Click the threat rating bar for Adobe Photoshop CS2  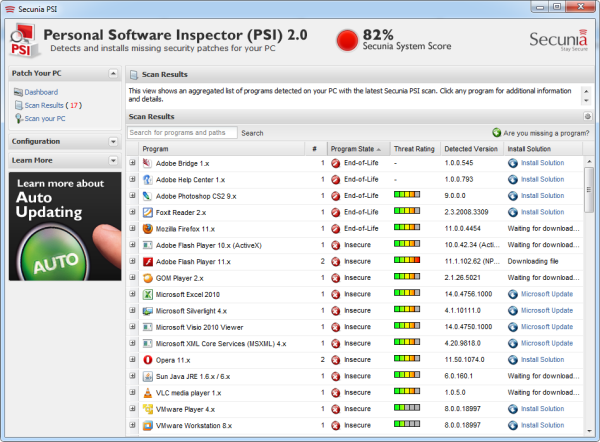pos(407,194)
